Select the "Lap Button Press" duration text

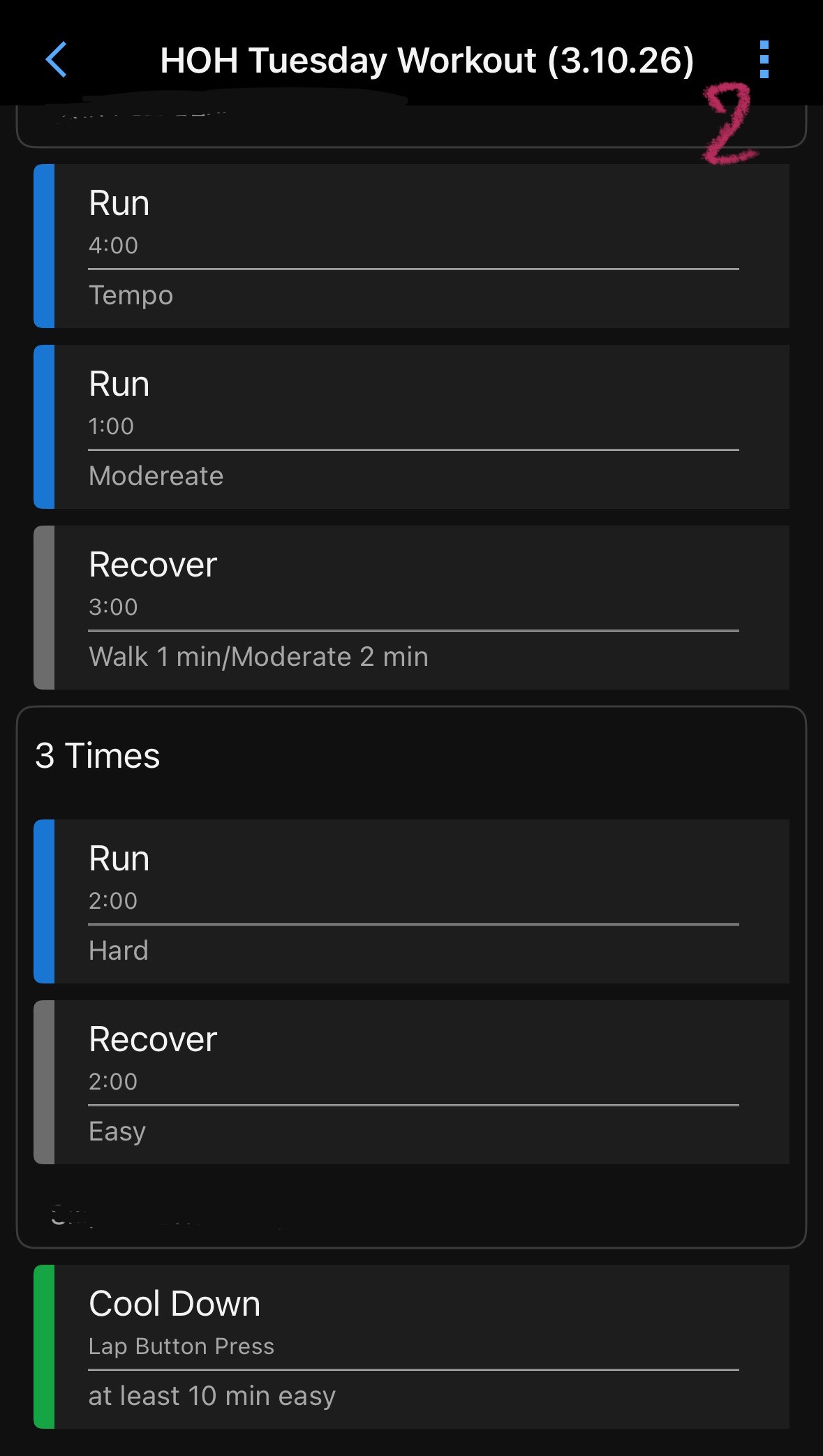[181, 1346]
